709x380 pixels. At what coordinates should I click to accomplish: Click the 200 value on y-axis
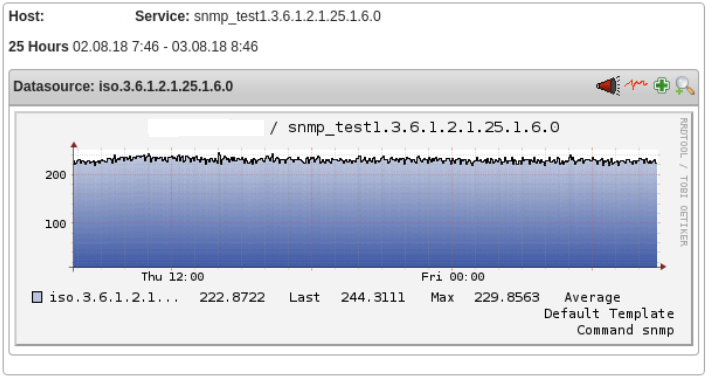(x=56, y=175)
